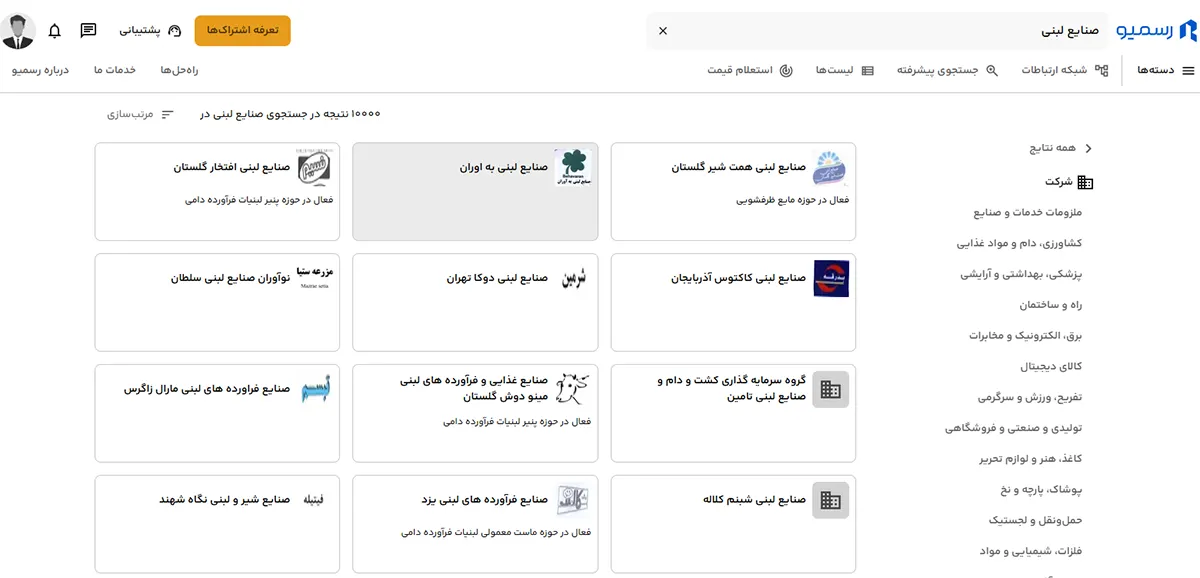Open درباره رسمیو link
The height and width of the screenshot is (578, 1200).
tap(41, 70)
